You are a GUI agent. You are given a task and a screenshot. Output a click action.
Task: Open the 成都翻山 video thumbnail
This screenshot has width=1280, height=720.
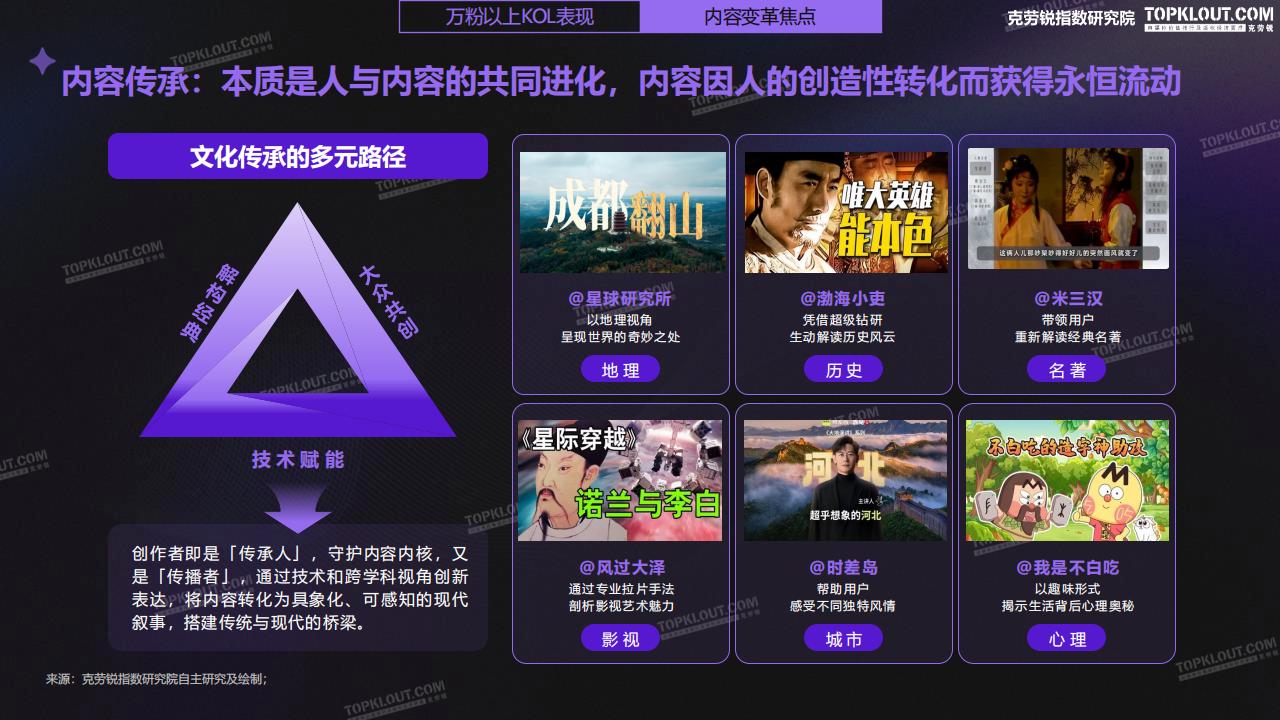click(623, 212)
